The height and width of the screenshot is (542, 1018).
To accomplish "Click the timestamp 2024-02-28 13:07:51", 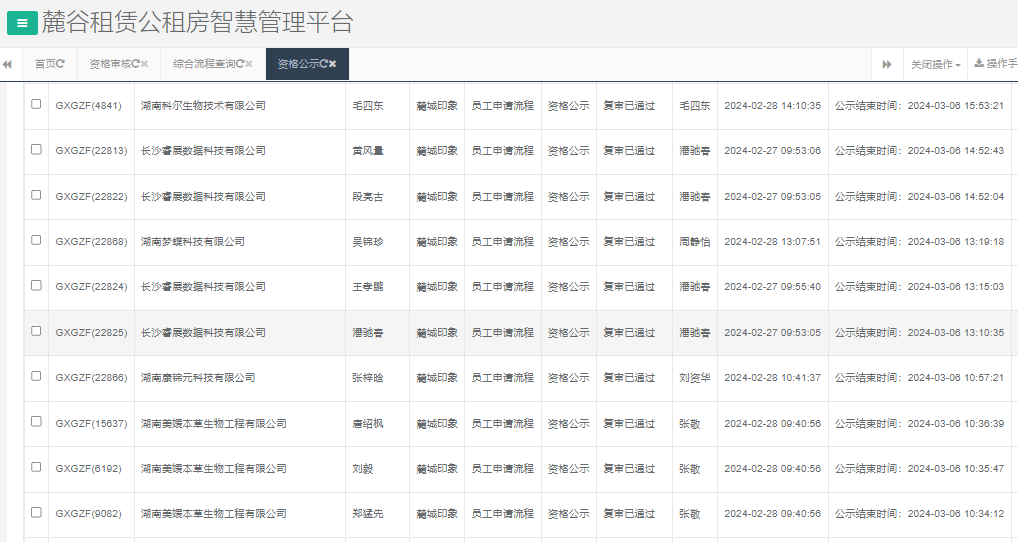I will point(773,241).
